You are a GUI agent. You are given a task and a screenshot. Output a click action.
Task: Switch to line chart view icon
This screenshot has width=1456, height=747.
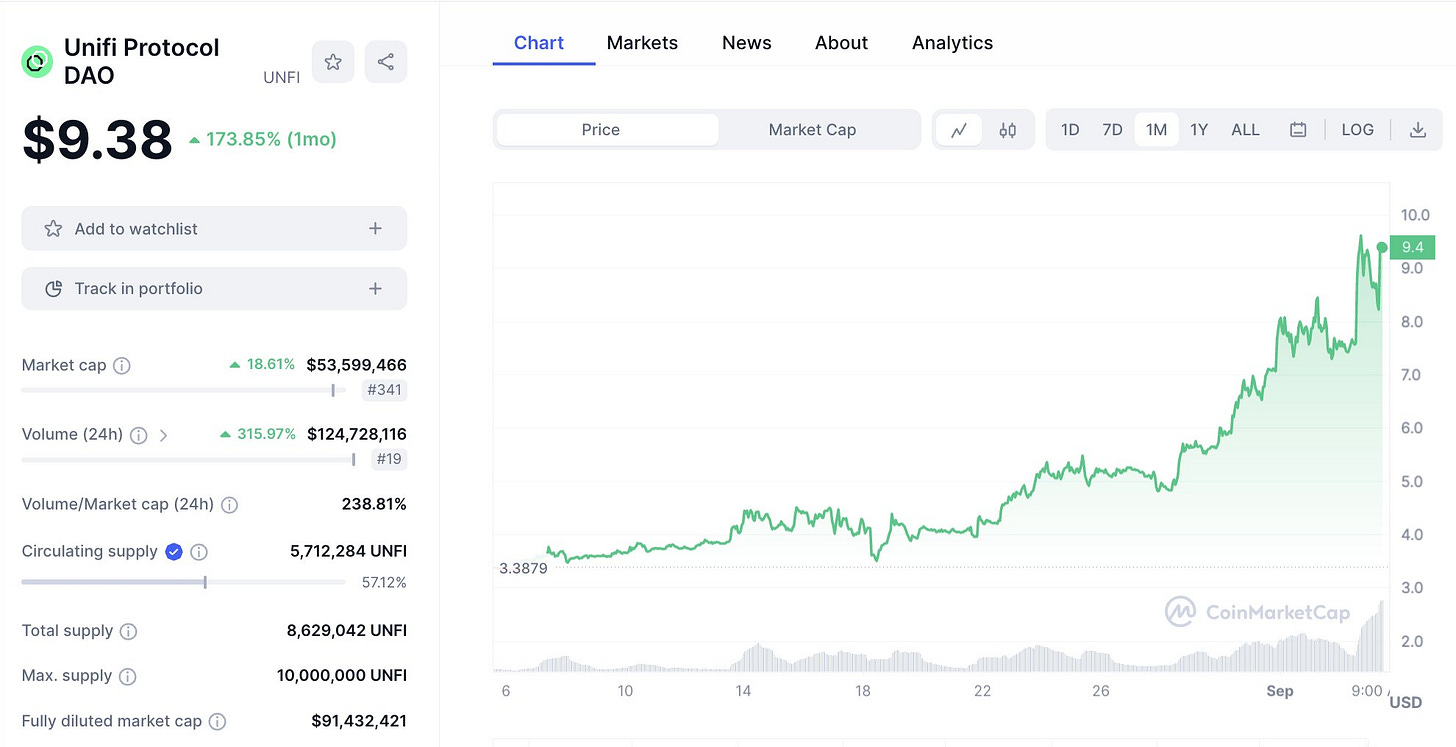click(x=959, y=130)
